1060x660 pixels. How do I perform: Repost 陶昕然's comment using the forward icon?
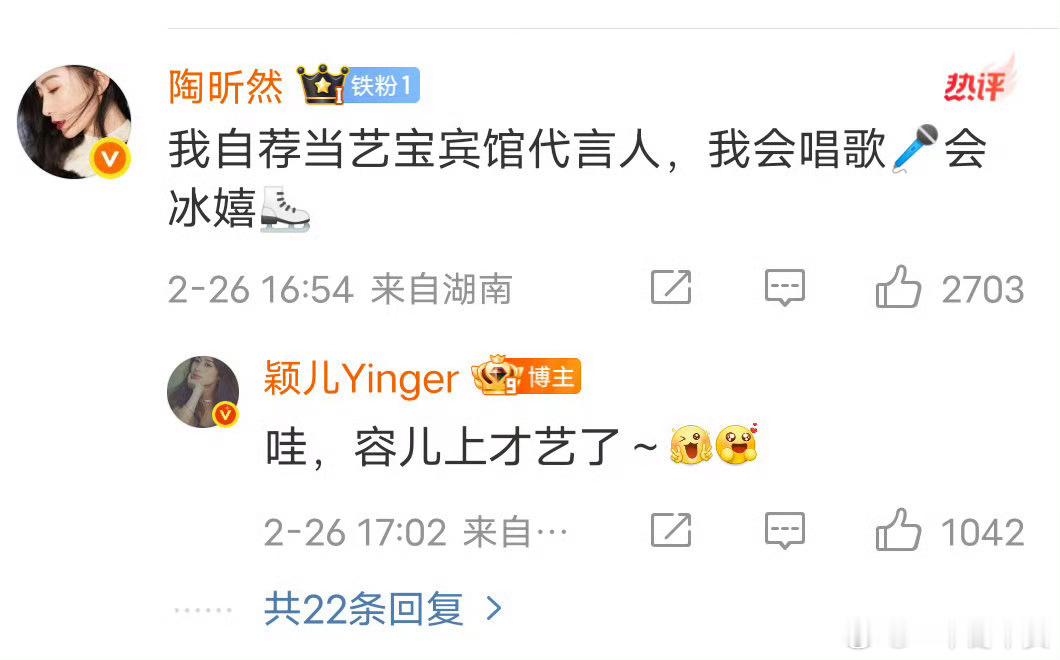(x=671, y=287)
